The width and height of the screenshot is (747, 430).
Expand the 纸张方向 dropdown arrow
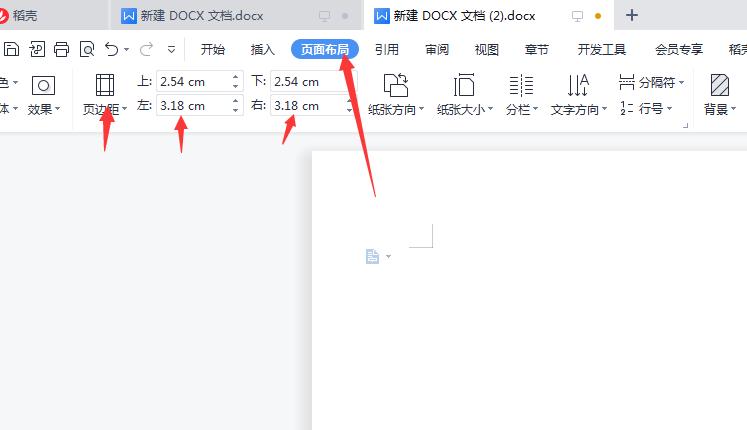pyautogui.click(x=421, y=109)
